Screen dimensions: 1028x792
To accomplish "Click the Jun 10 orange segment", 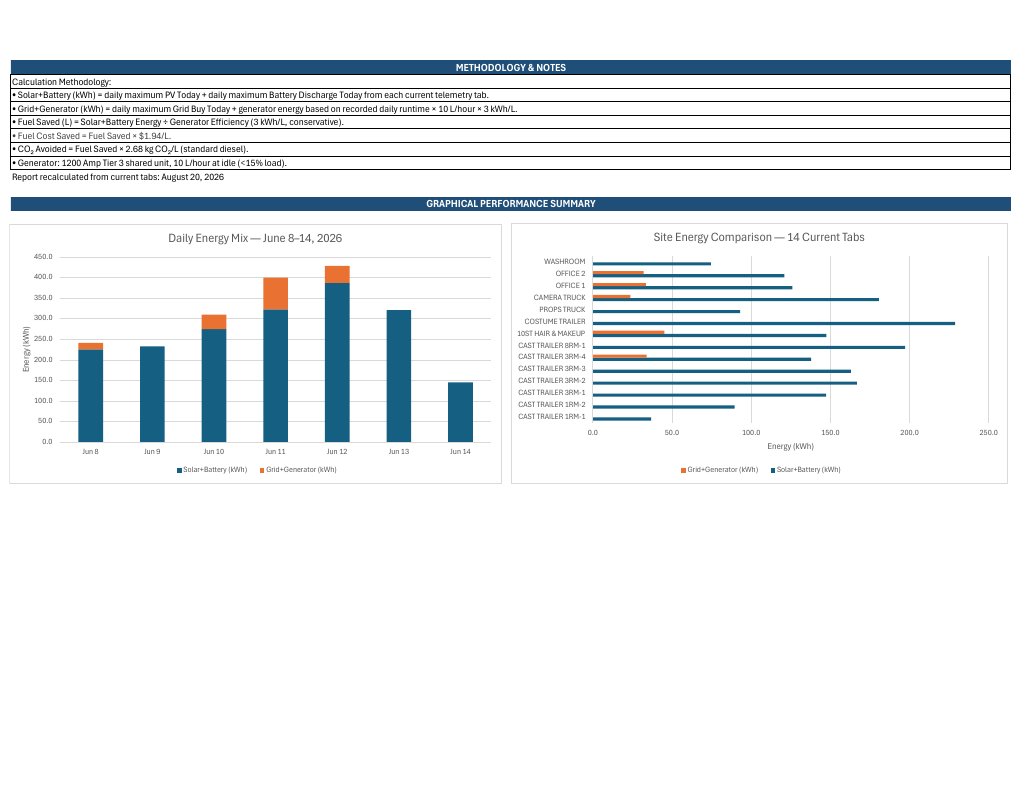I will point(214,322).
